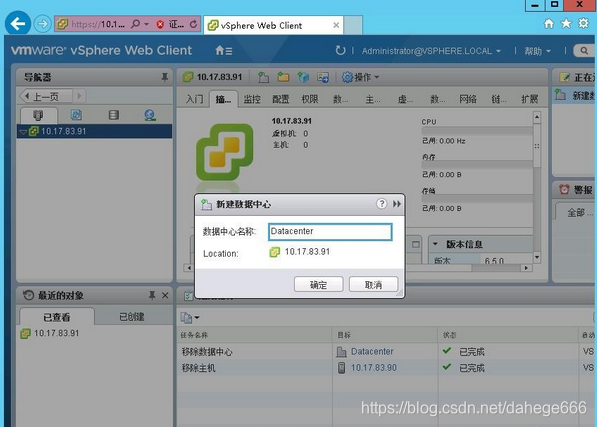
Task: Click the browser forward arrow button
Action: click(x=42, y=24)
